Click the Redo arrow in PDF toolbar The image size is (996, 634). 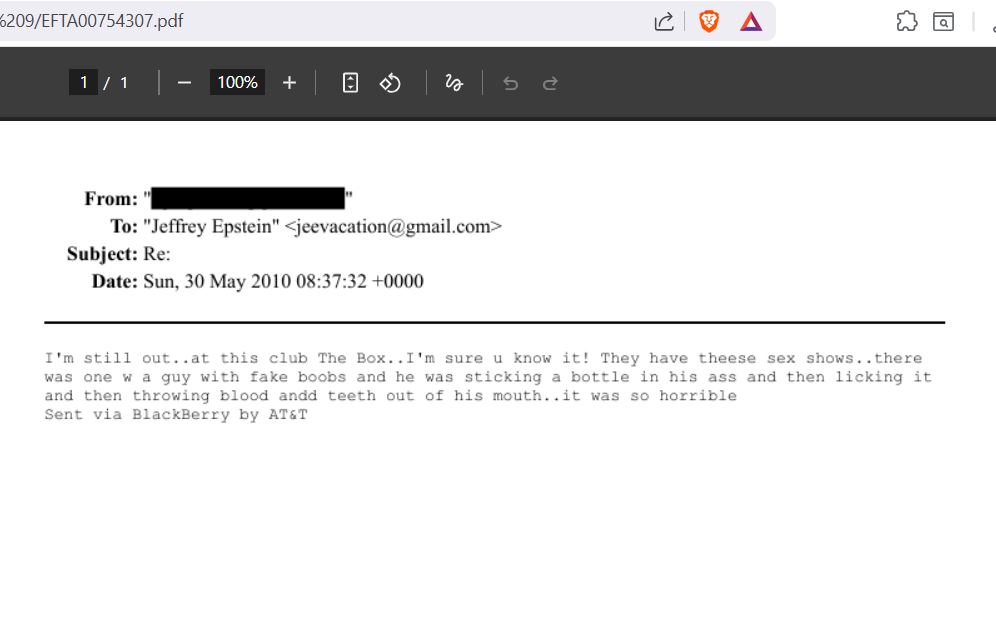coord(550,83)
